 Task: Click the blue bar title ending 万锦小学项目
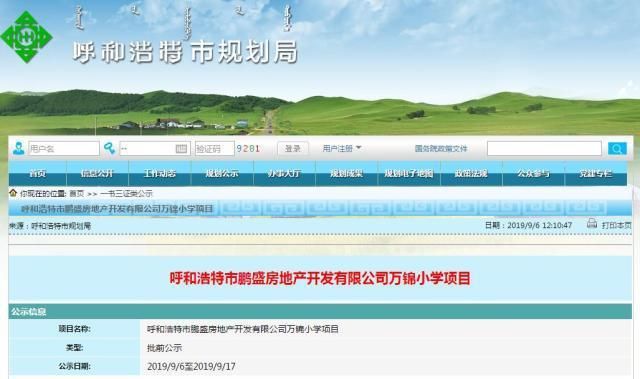coord(117,209)
